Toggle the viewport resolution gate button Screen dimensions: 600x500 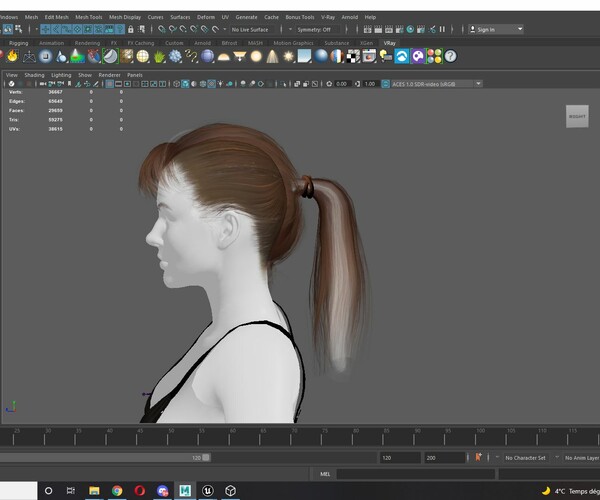pos(127,84)
